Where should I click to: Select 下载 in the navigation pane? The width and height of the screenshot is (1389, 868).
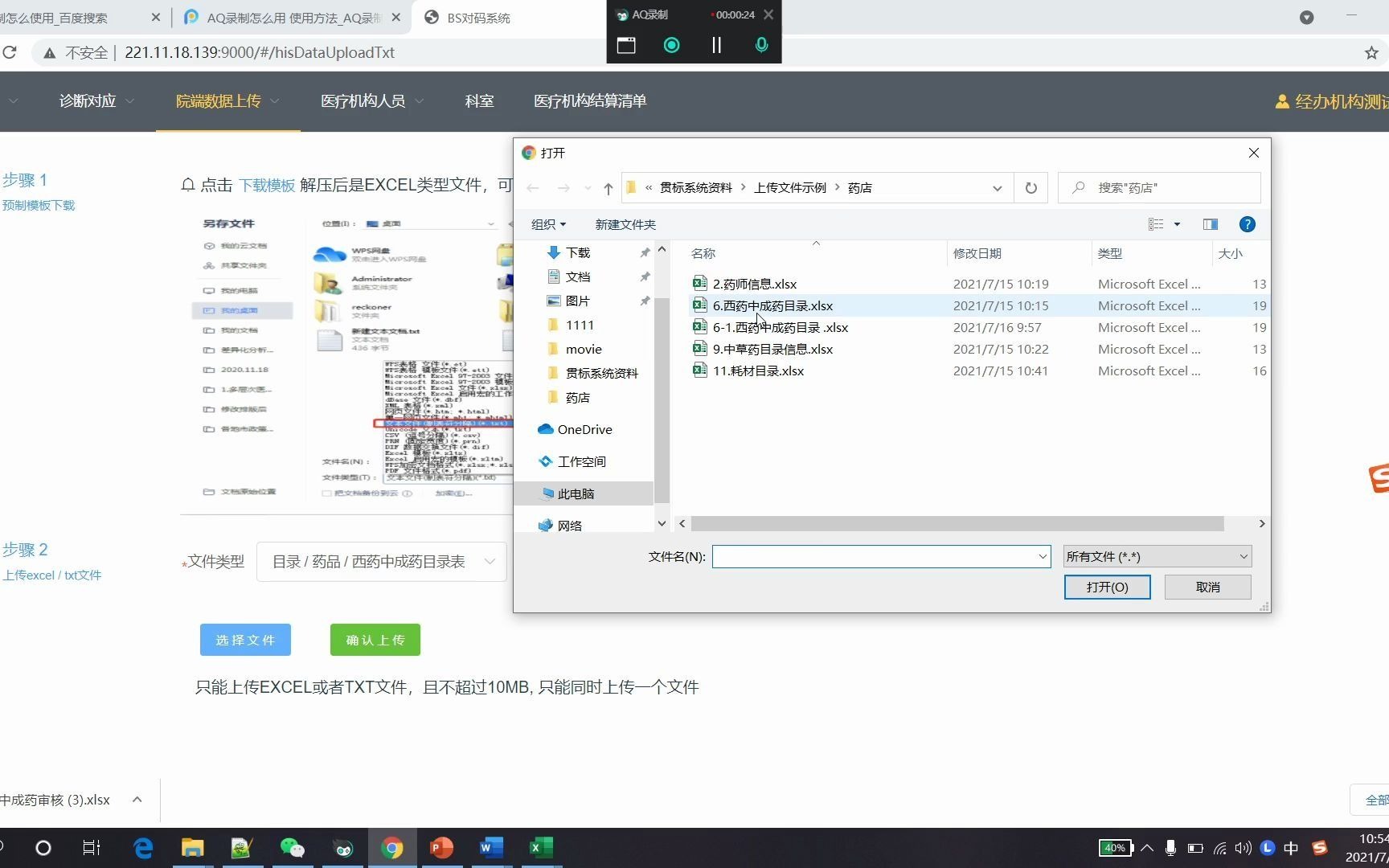coord(578,252)
